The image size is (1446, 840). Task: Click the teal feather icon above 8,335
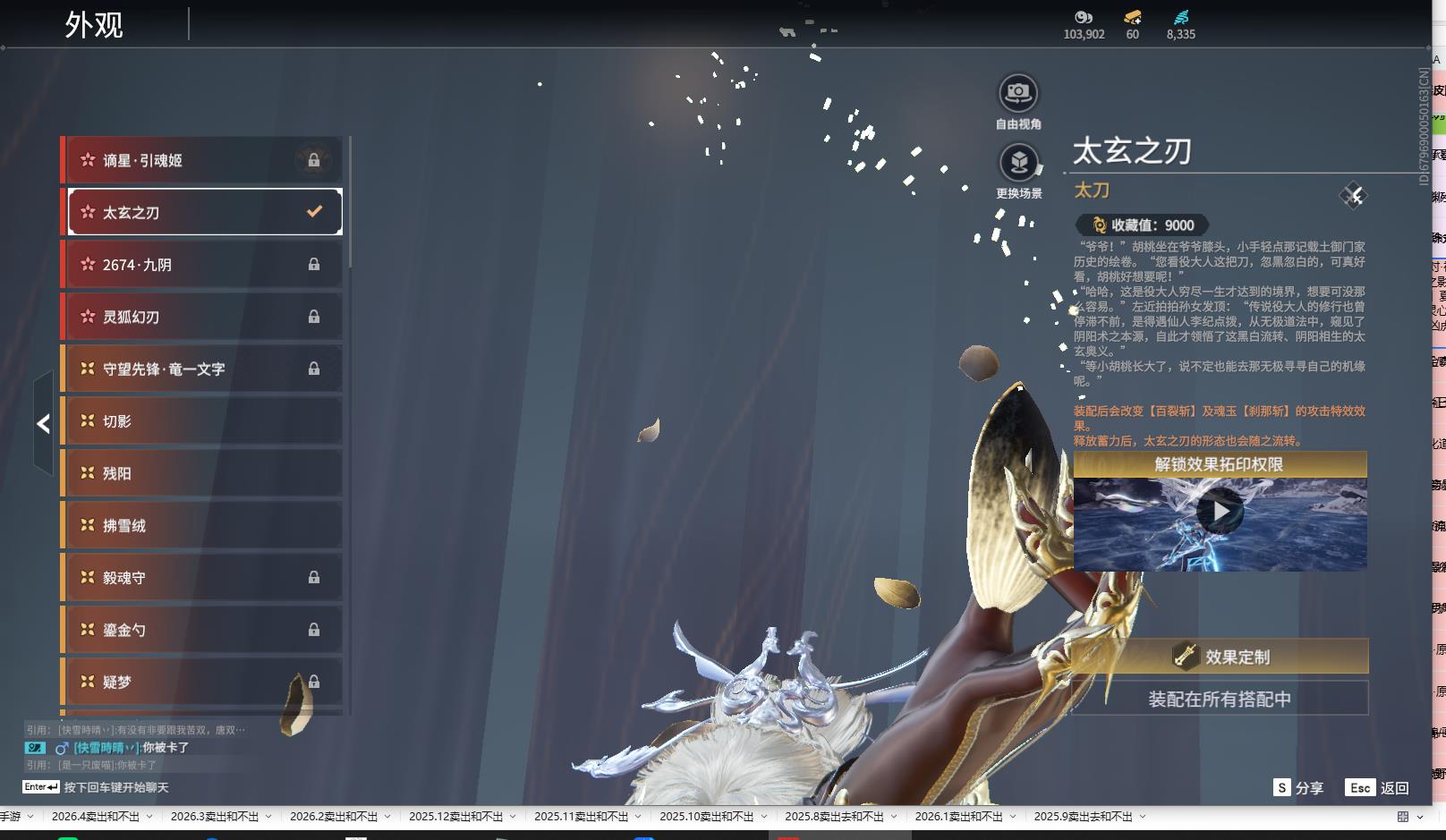pos(1180,17)
